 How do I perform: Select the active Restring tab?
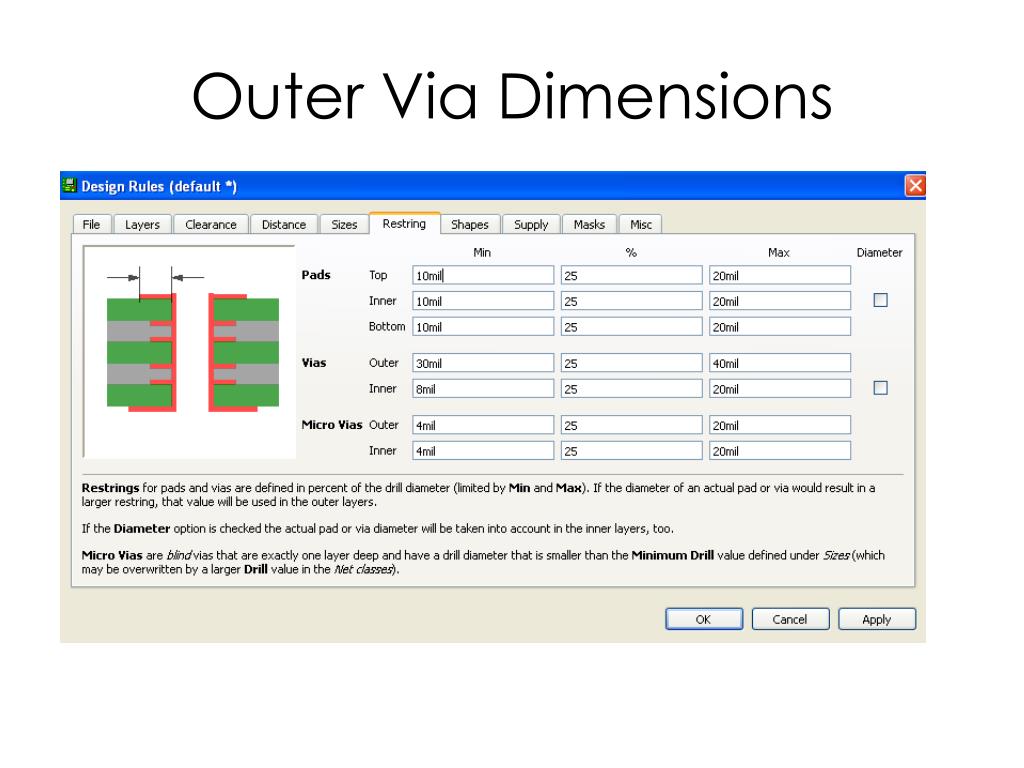click(x=404, y=223)
